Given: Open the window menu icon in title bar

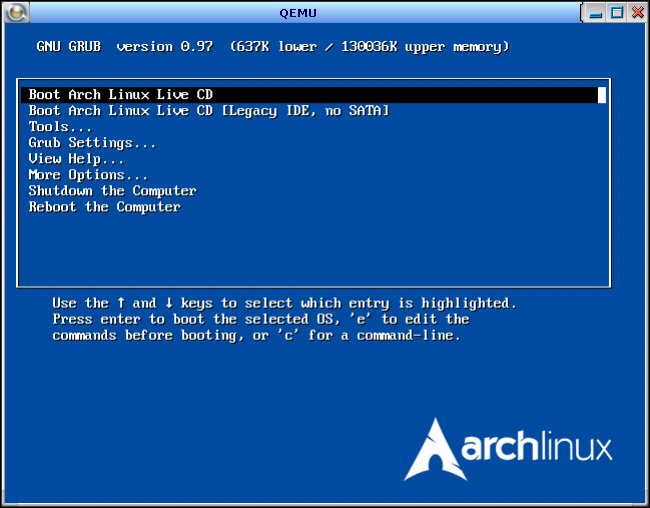Looking at the screenshot, I should click(x=13, y=12).
